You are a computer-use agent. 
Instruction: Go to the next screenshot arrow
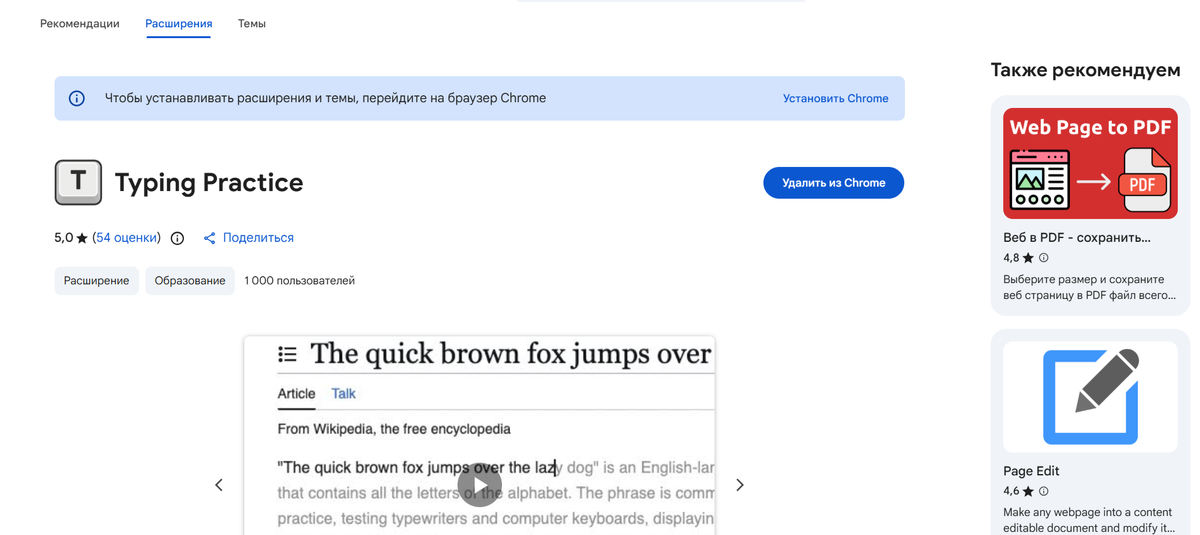[x=740, y=485]
